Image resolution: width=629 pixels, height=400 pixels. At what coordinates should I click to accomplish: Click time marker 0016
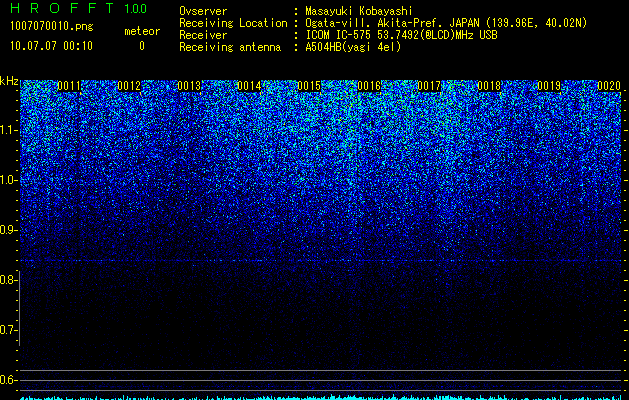[369, 86]
